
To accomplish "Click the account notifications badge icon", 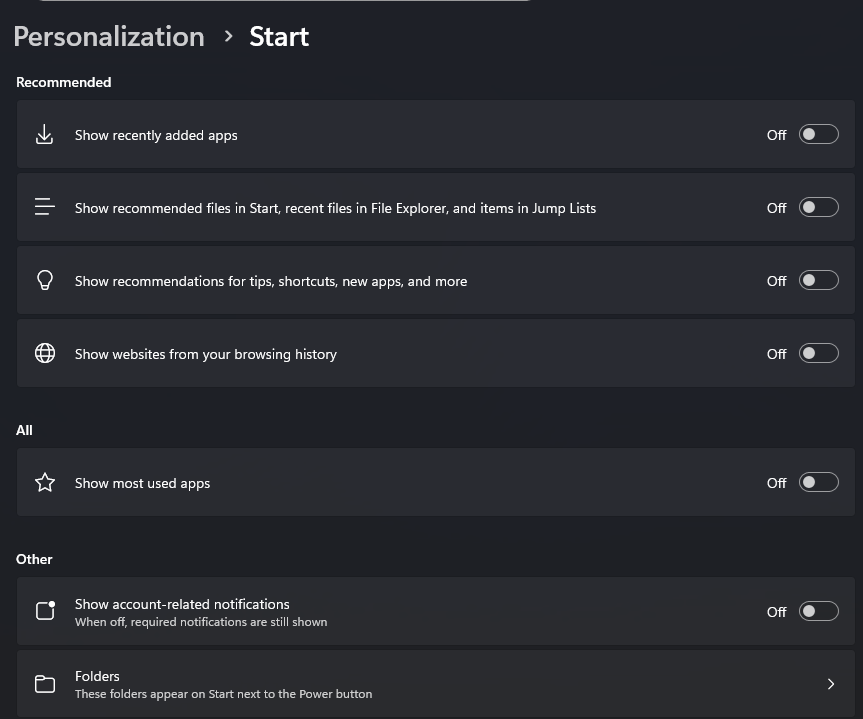I will (45, 611).
